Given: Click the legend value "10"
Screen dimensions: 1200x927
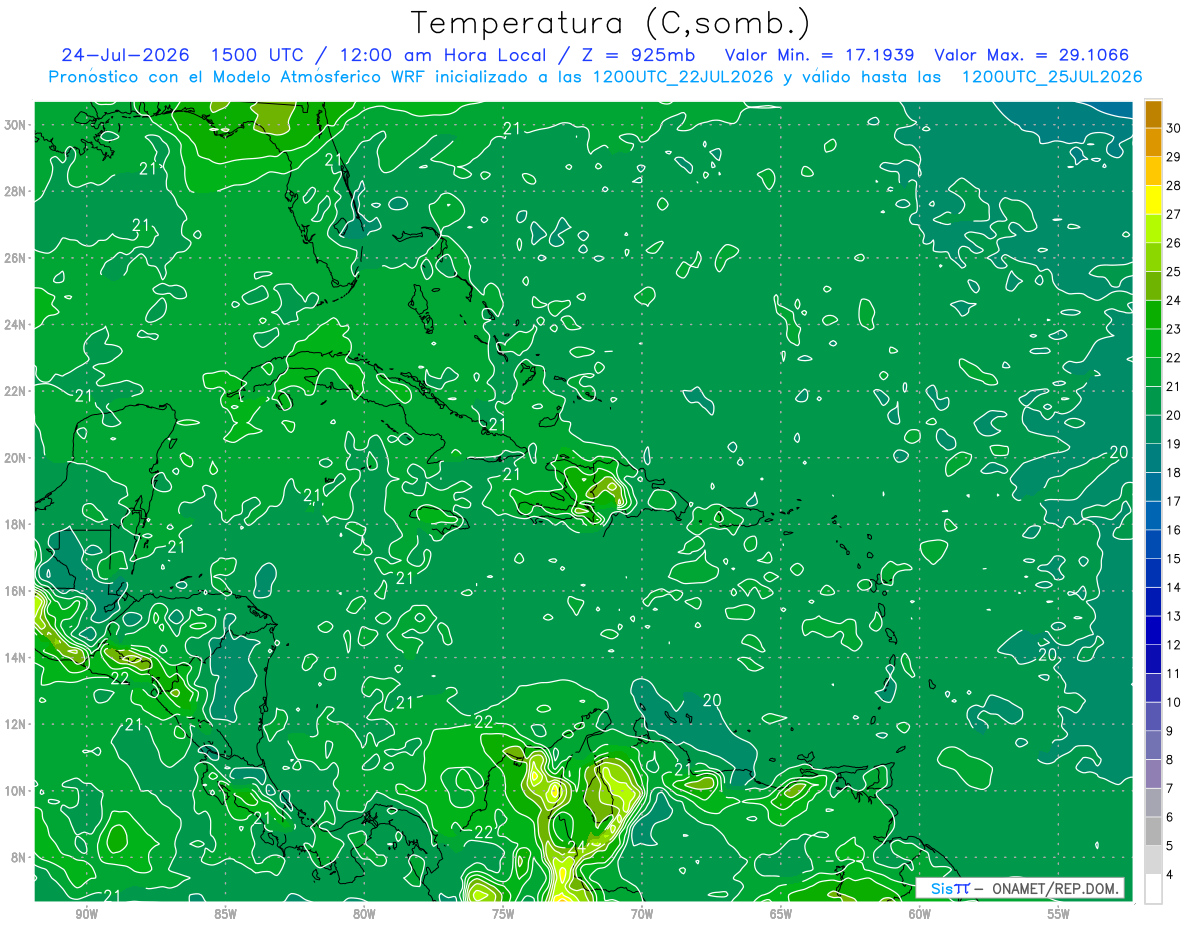Looking at the screenshot, I should 1174,703.
